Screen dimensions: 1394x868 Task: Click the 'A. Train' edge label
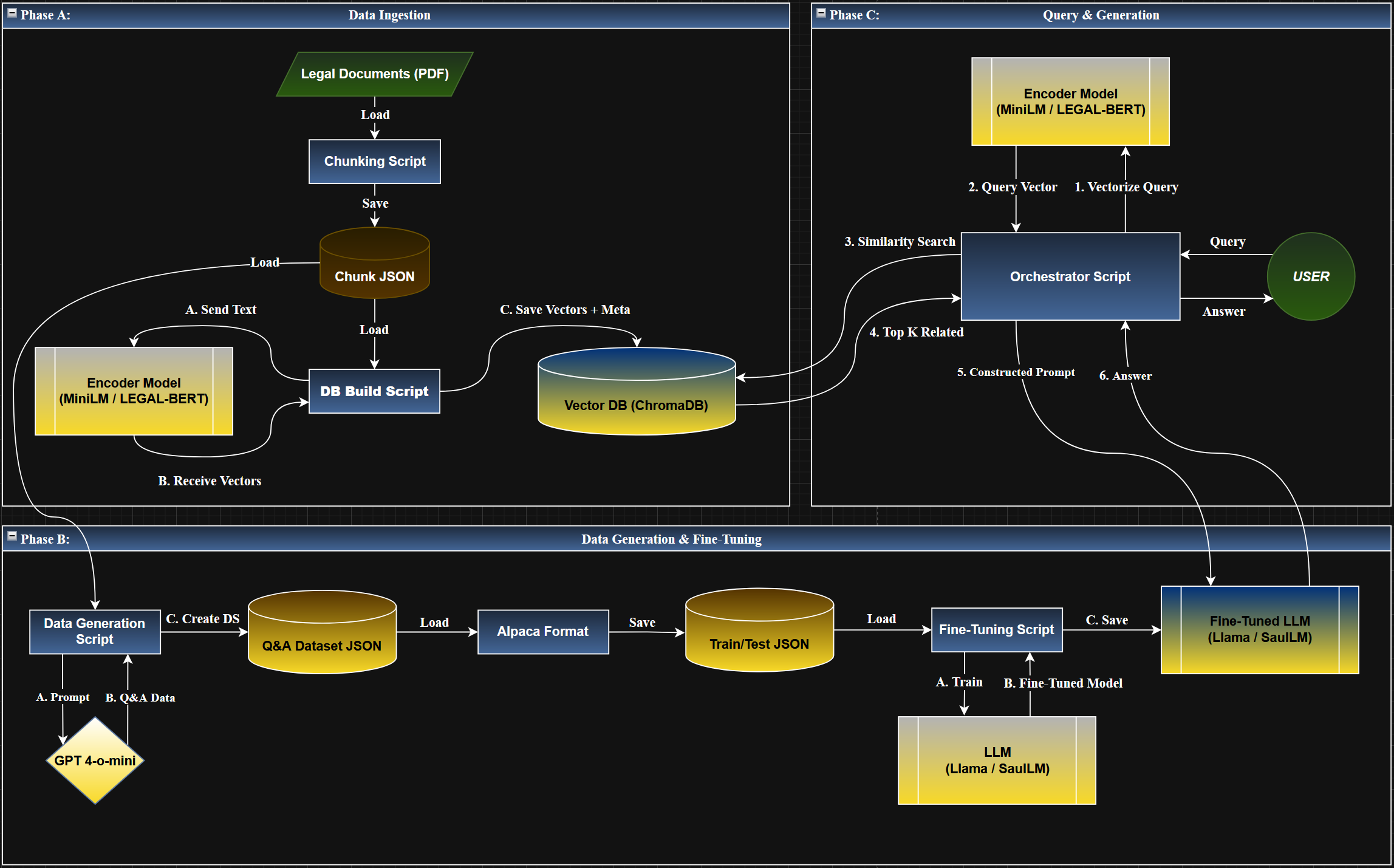coord(959,682)
